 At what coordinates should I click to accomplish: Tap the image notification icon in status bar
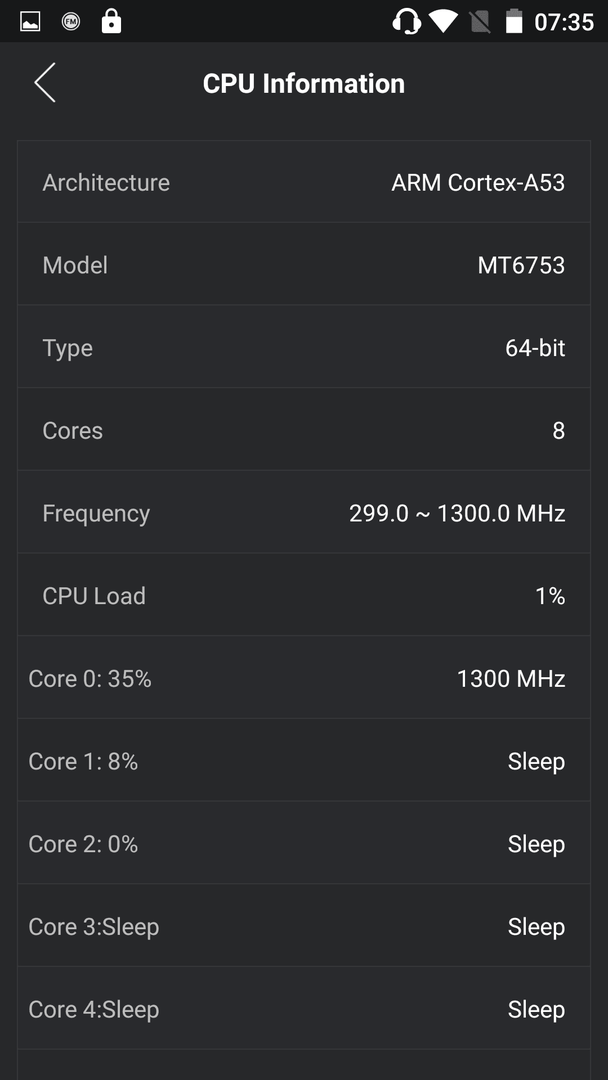point(30,22)
